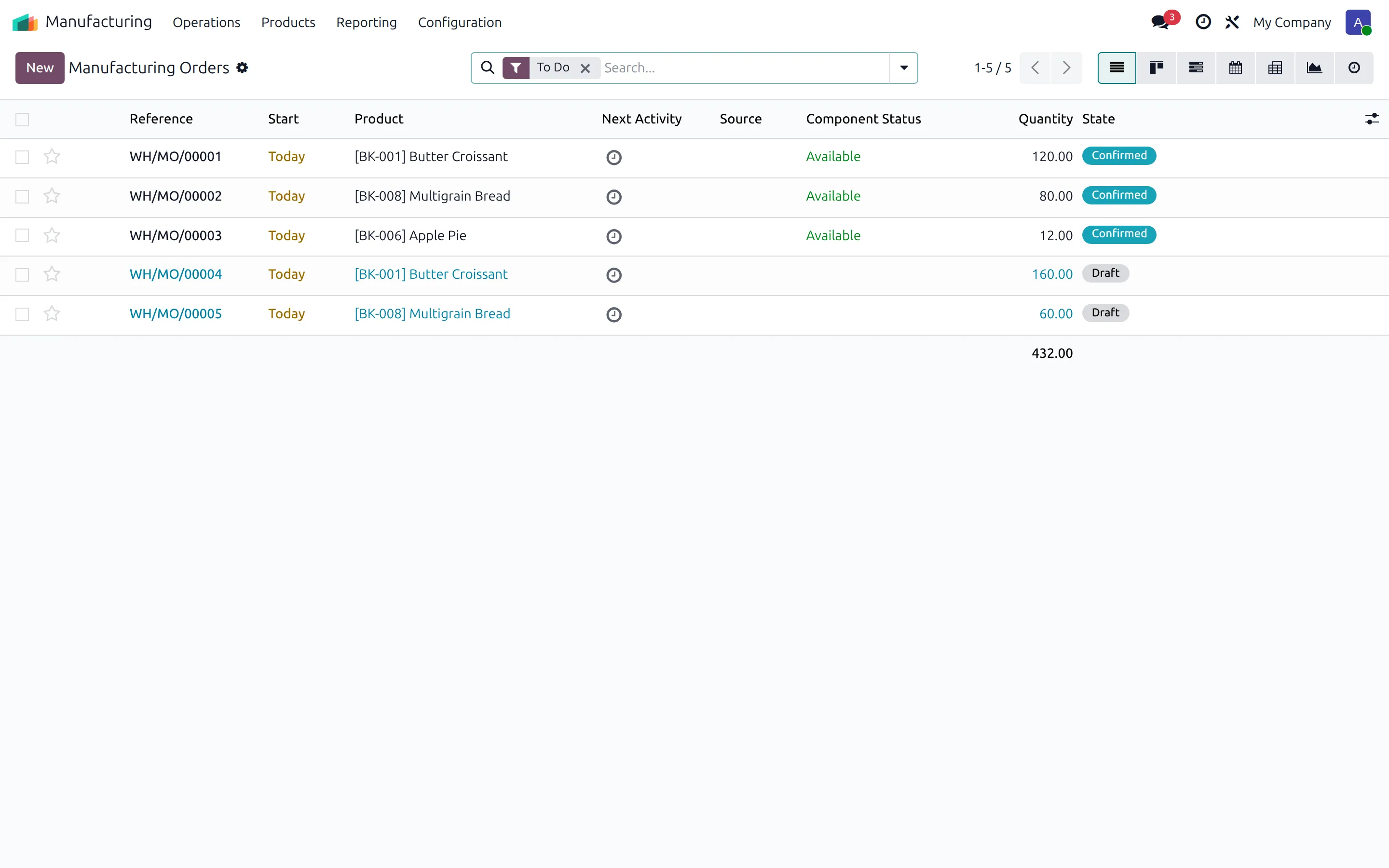Image resolution: width=1389 pixels, height=868 pixels.
Task: Click the 160.00 quantity cell
Action: pyautogui.click(x=1052, y=274)
